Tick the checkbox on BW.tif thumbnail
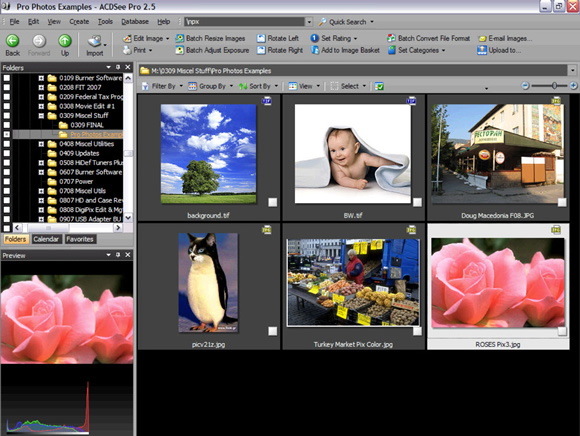The width and height of the screenshot is (580, 436). point(417,202)
